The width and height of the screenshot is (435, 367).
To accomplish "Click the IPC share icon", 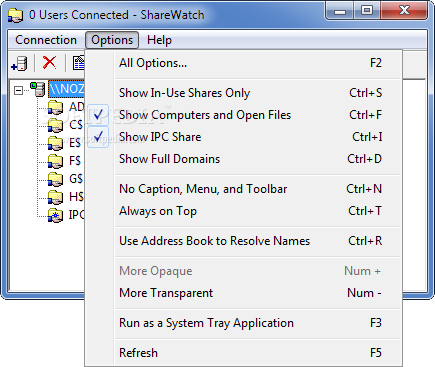I will click(55, 215).
